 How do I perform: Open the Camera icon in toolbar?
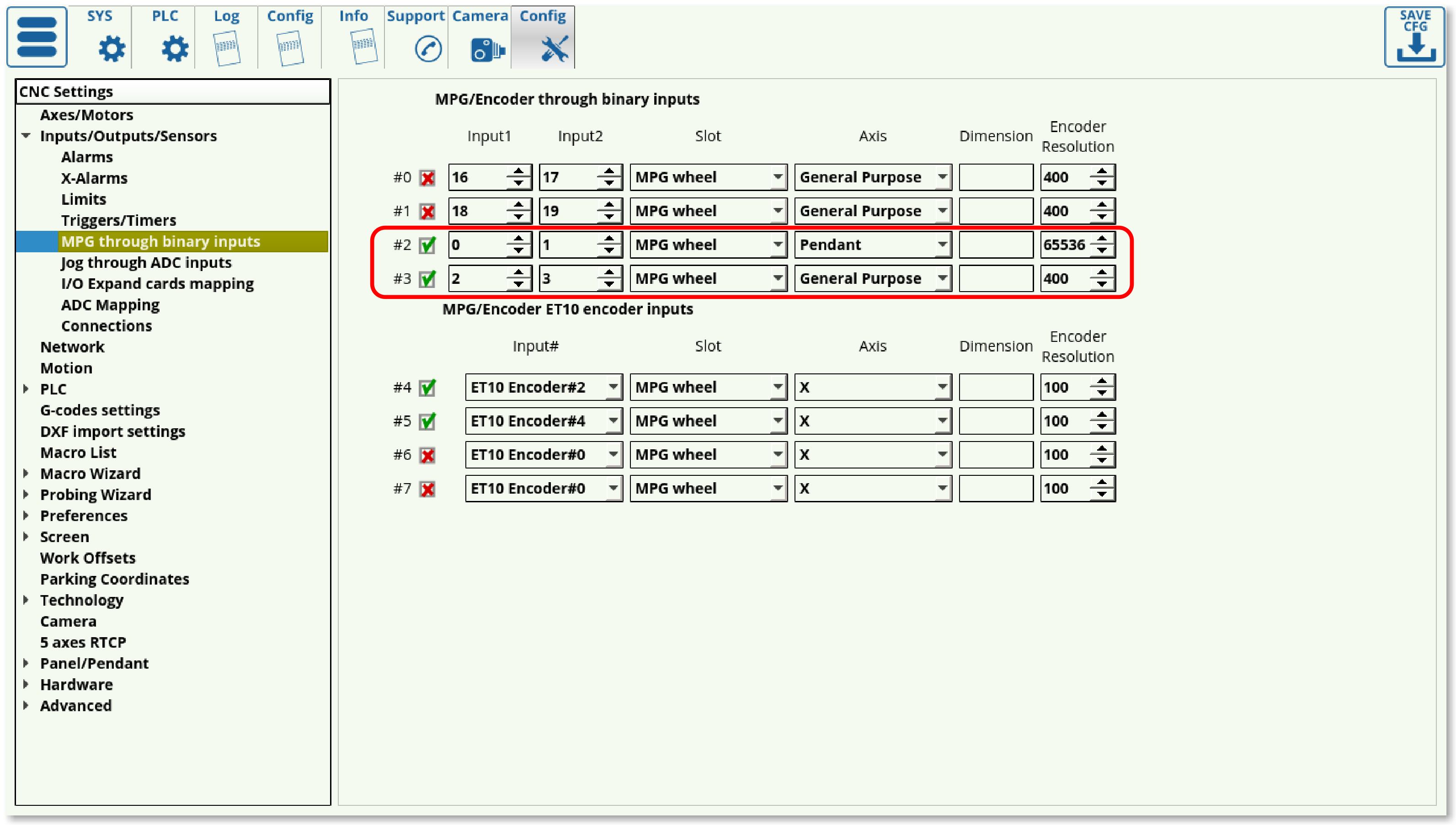click(x=487, y=50)
